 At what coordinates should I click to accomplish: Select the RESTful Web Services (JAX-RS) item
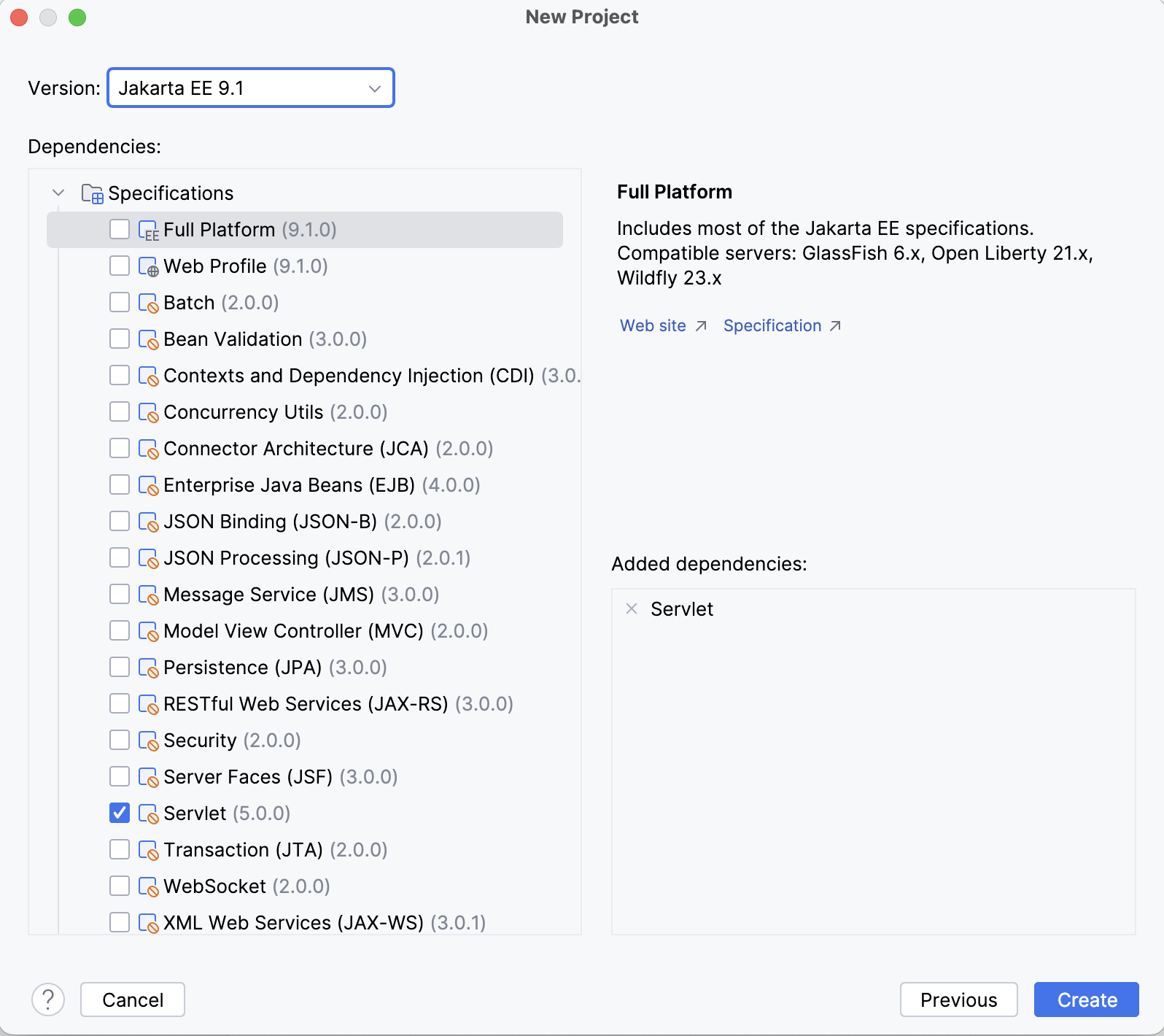pyautogui.click(x=306, y=704)
